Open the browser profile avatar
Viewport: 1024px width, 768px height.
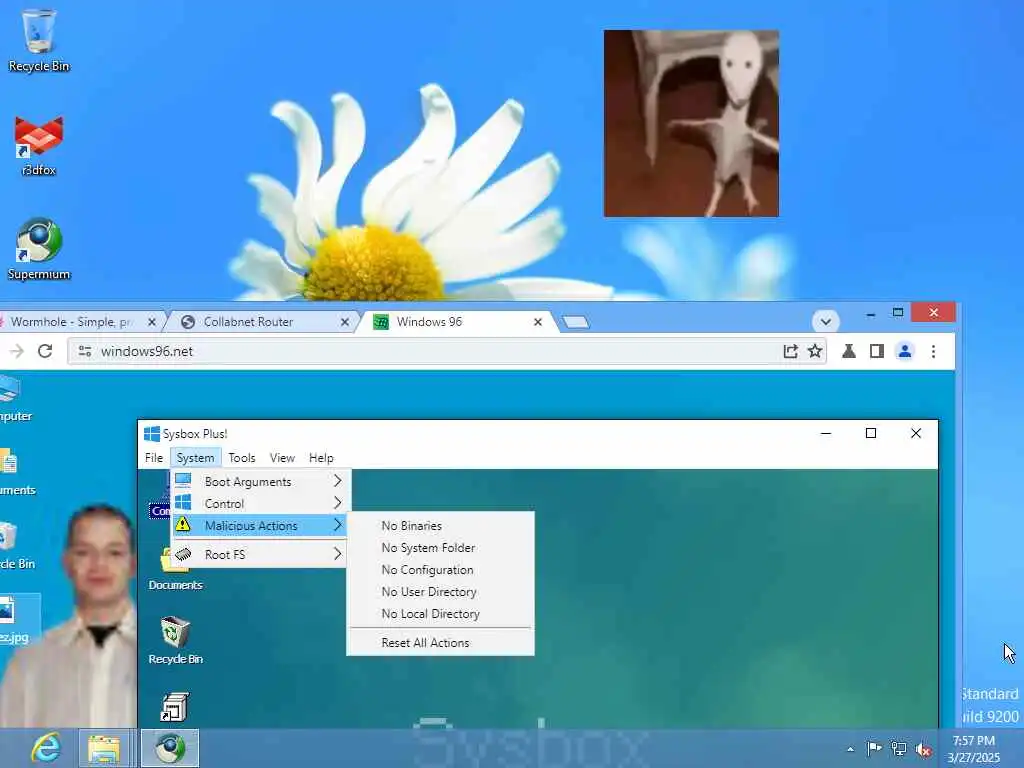pos(904,351)
